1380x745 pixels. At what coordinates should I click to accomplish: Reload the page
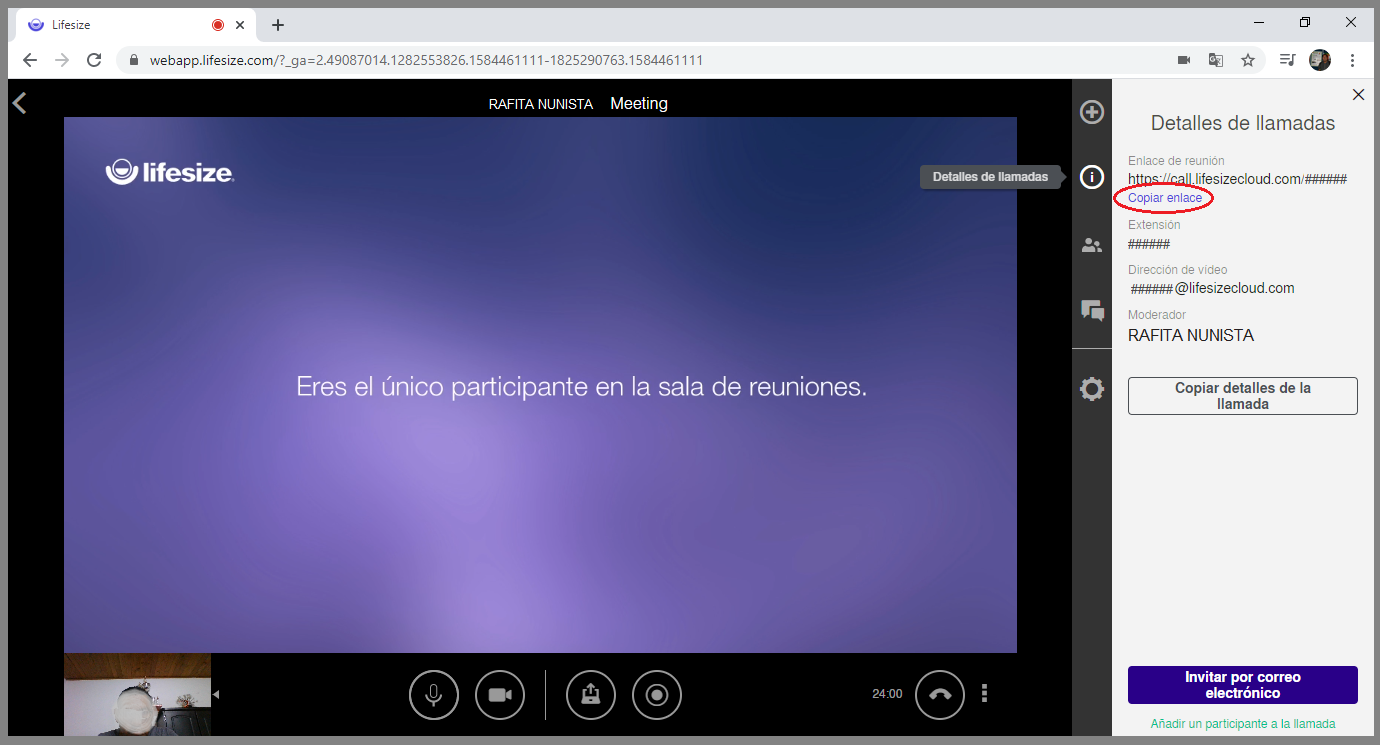coord(94,60)
